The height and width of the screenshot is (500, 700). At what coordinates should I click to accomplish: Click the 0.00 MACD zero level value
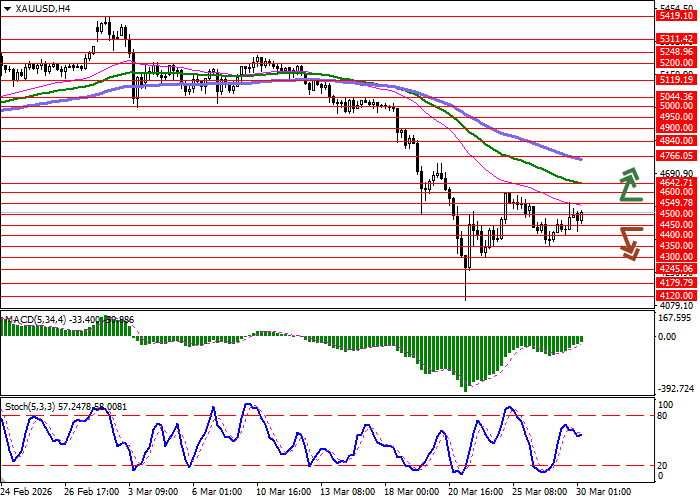pyautogui.click(x=667, y=337)
